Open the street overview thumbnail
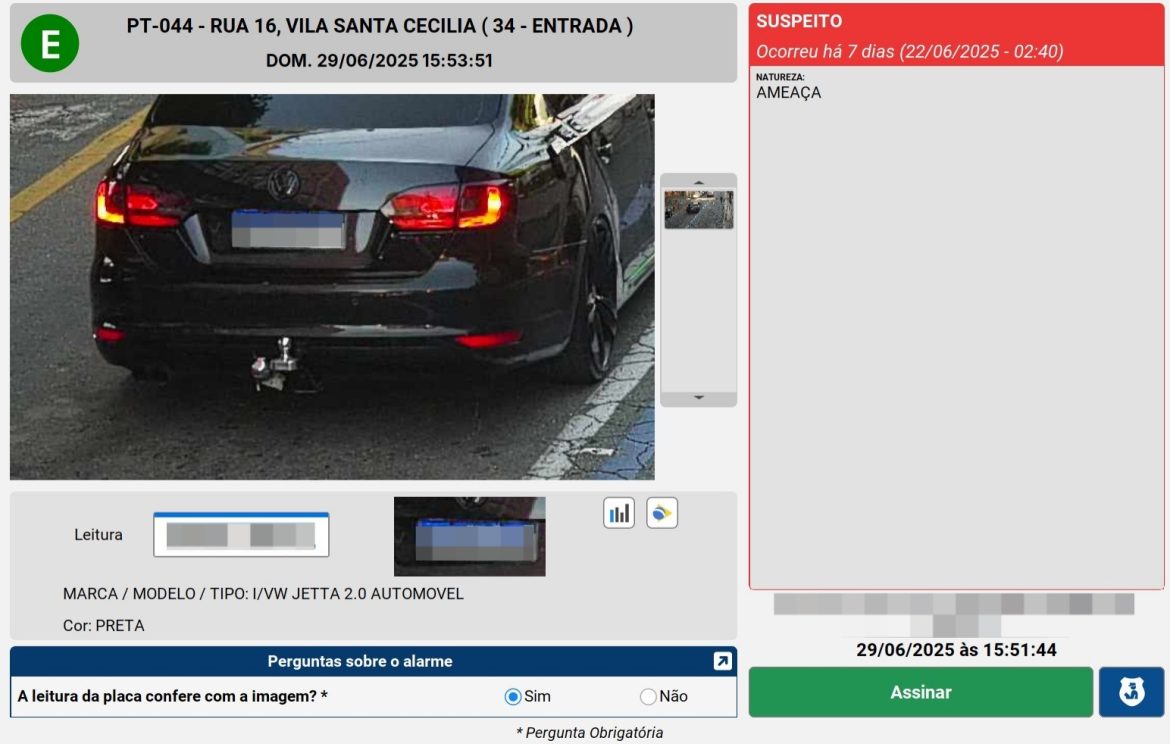 coord(698,210)
